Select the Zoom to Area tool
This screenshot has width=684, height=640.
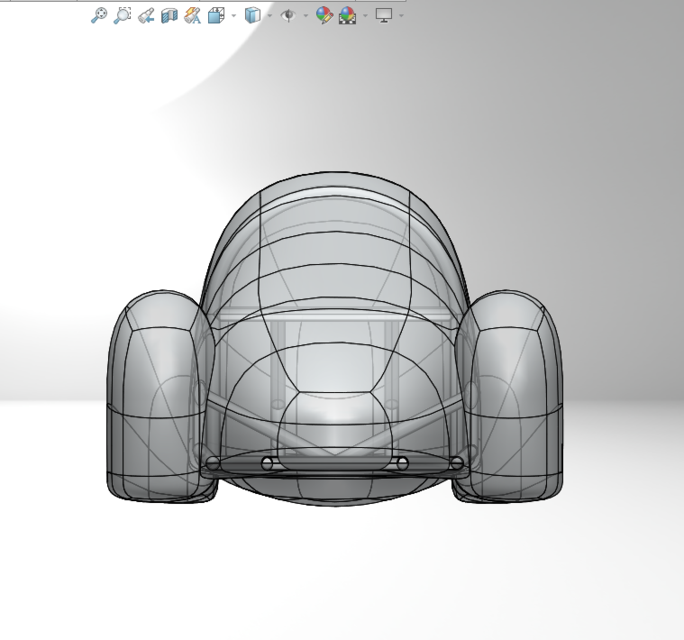point(122,15)
